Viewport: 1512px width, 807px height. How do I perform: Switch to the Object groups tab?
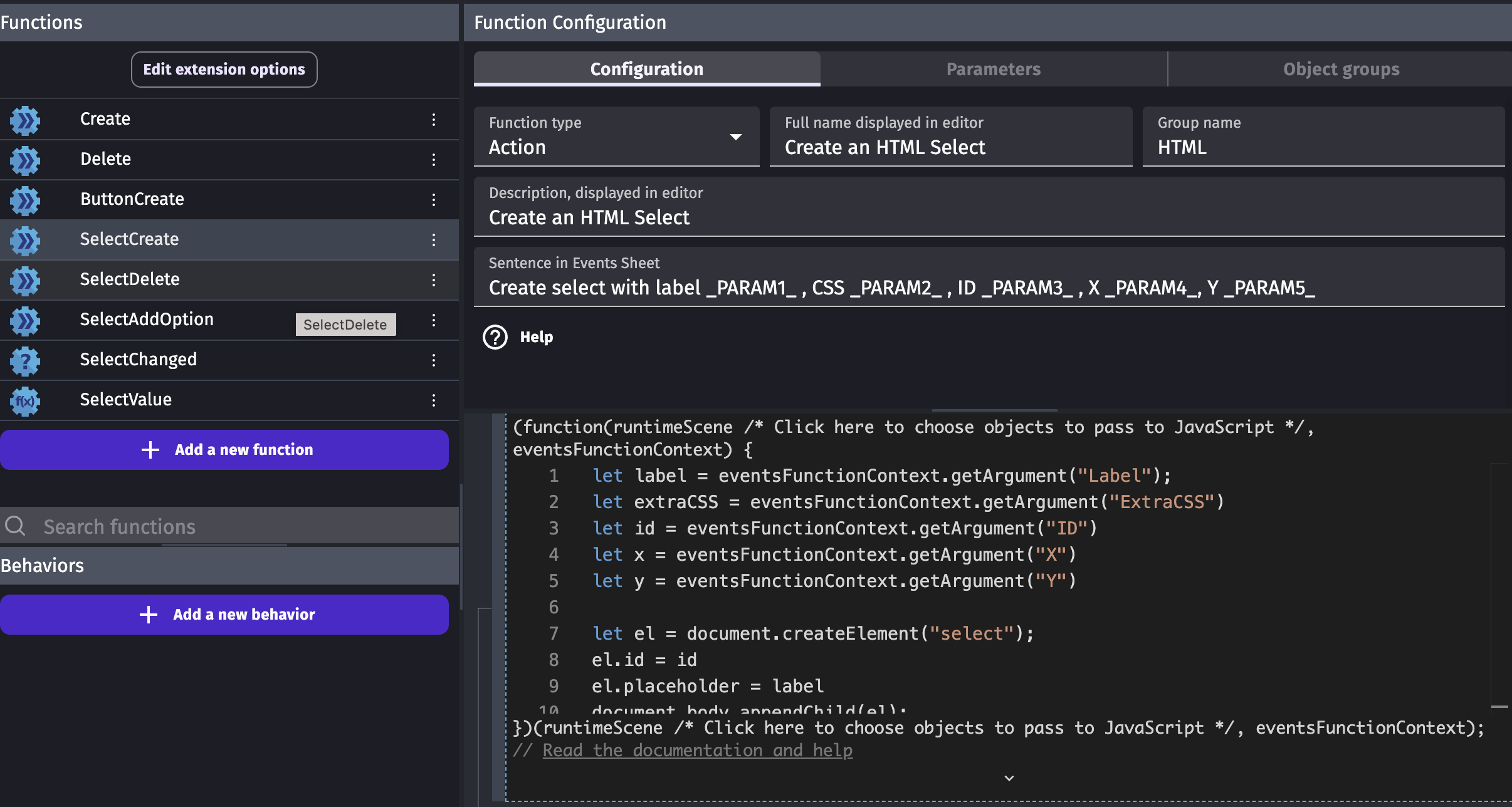click(x=1341, y=69)
